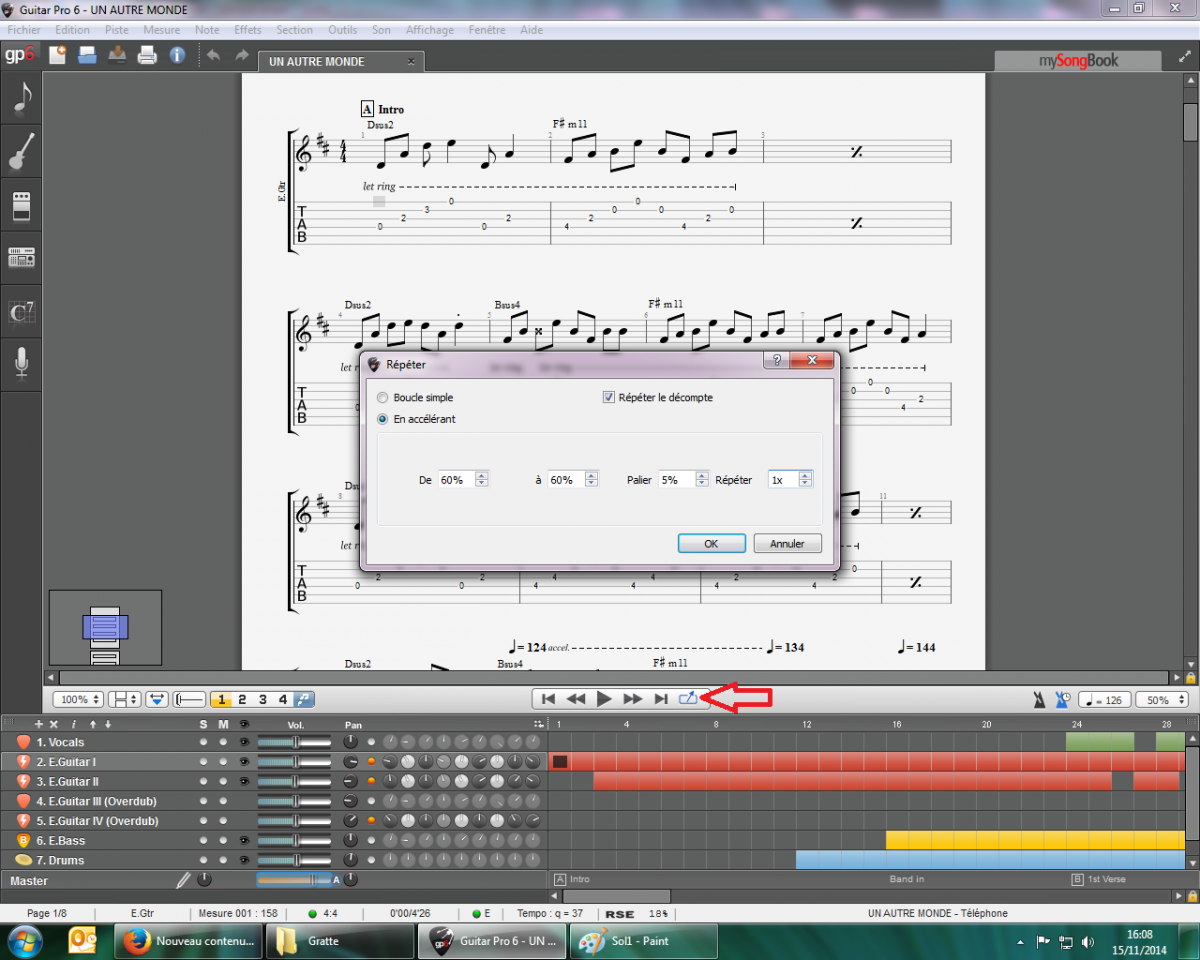This screenshot has width=1200, height=960.
Task: Switch to the mySongBook tab
Action: point(1078,61)
